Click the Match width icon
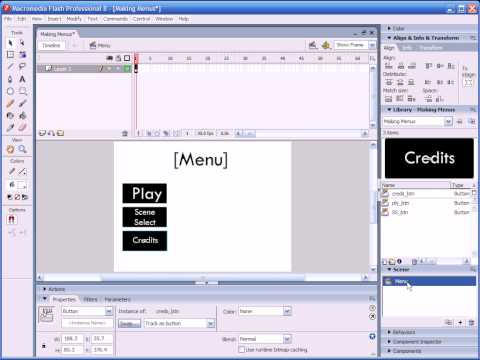This screenshot has height=360, width=480. click(389, 99)
